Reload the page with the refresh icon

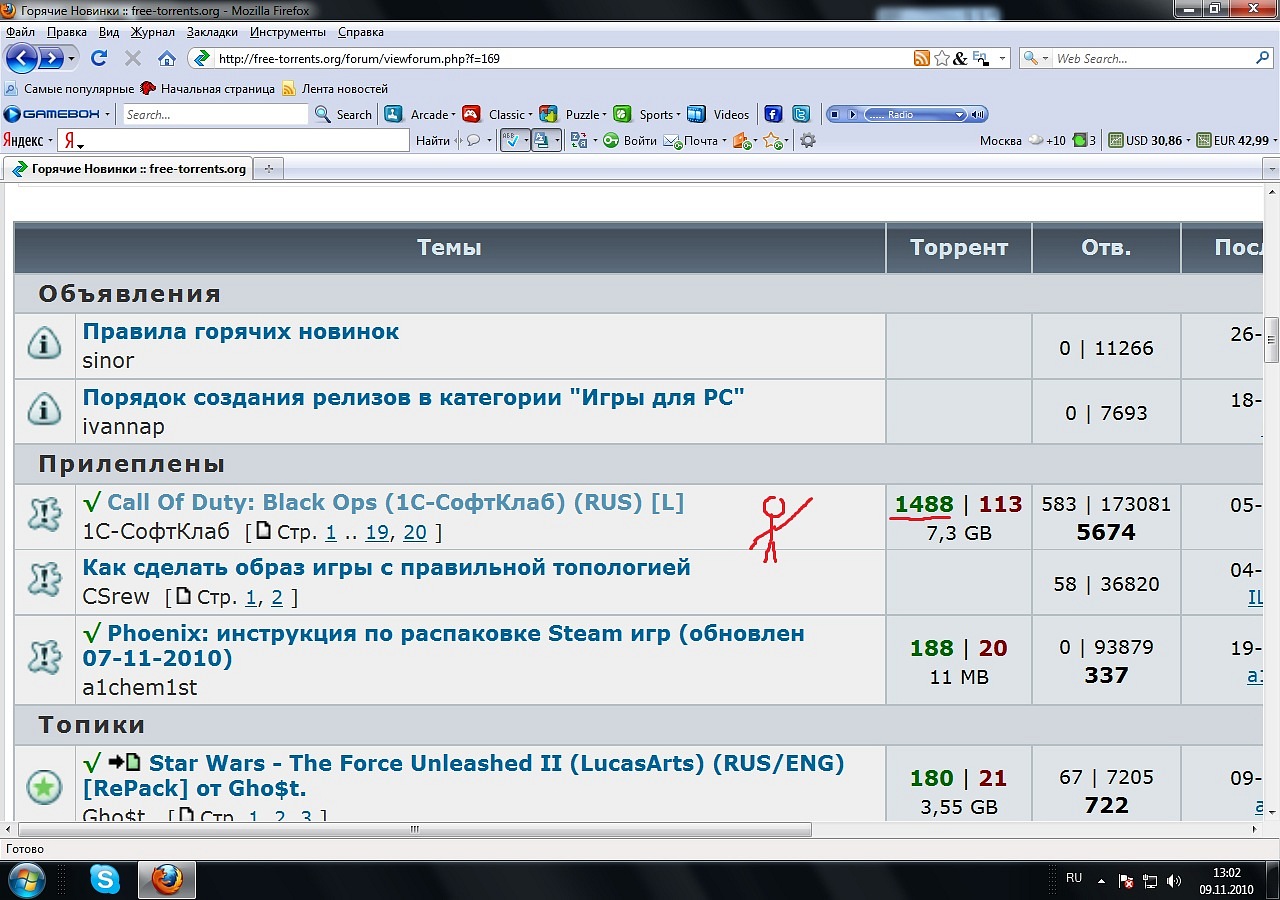click(99, 59)
